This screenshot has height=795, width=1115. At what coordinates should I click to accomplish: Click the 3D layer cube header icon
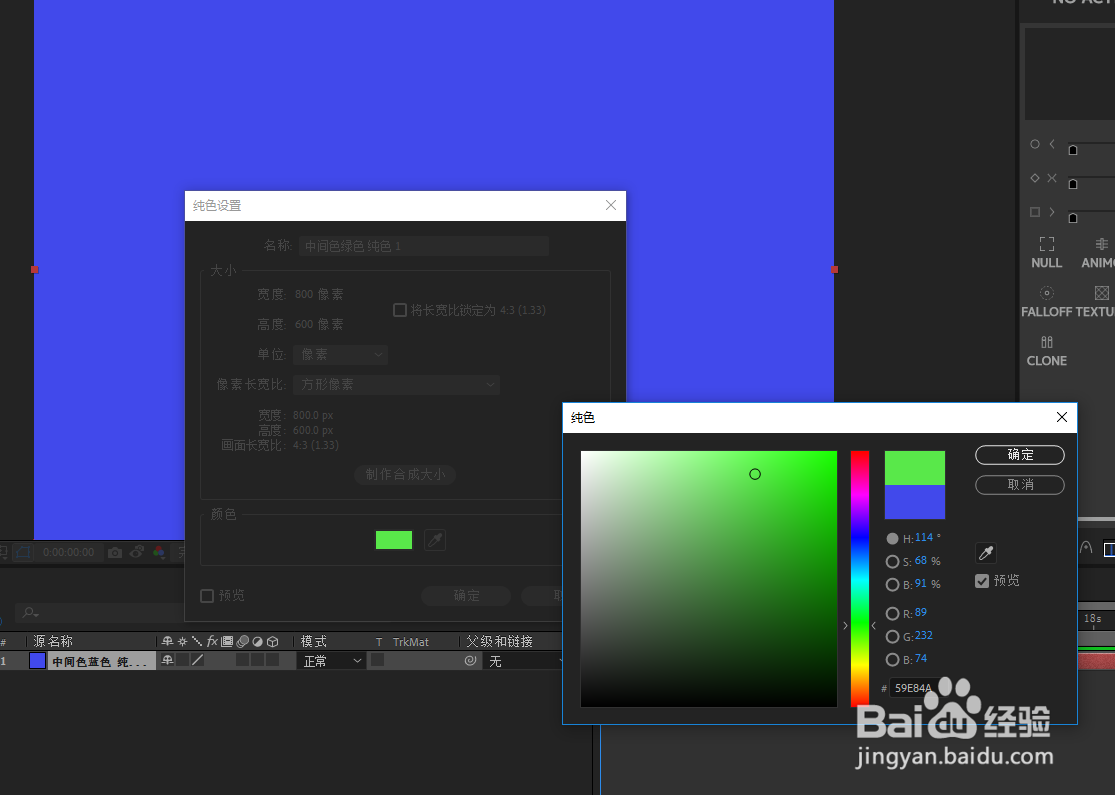[272, 641]
